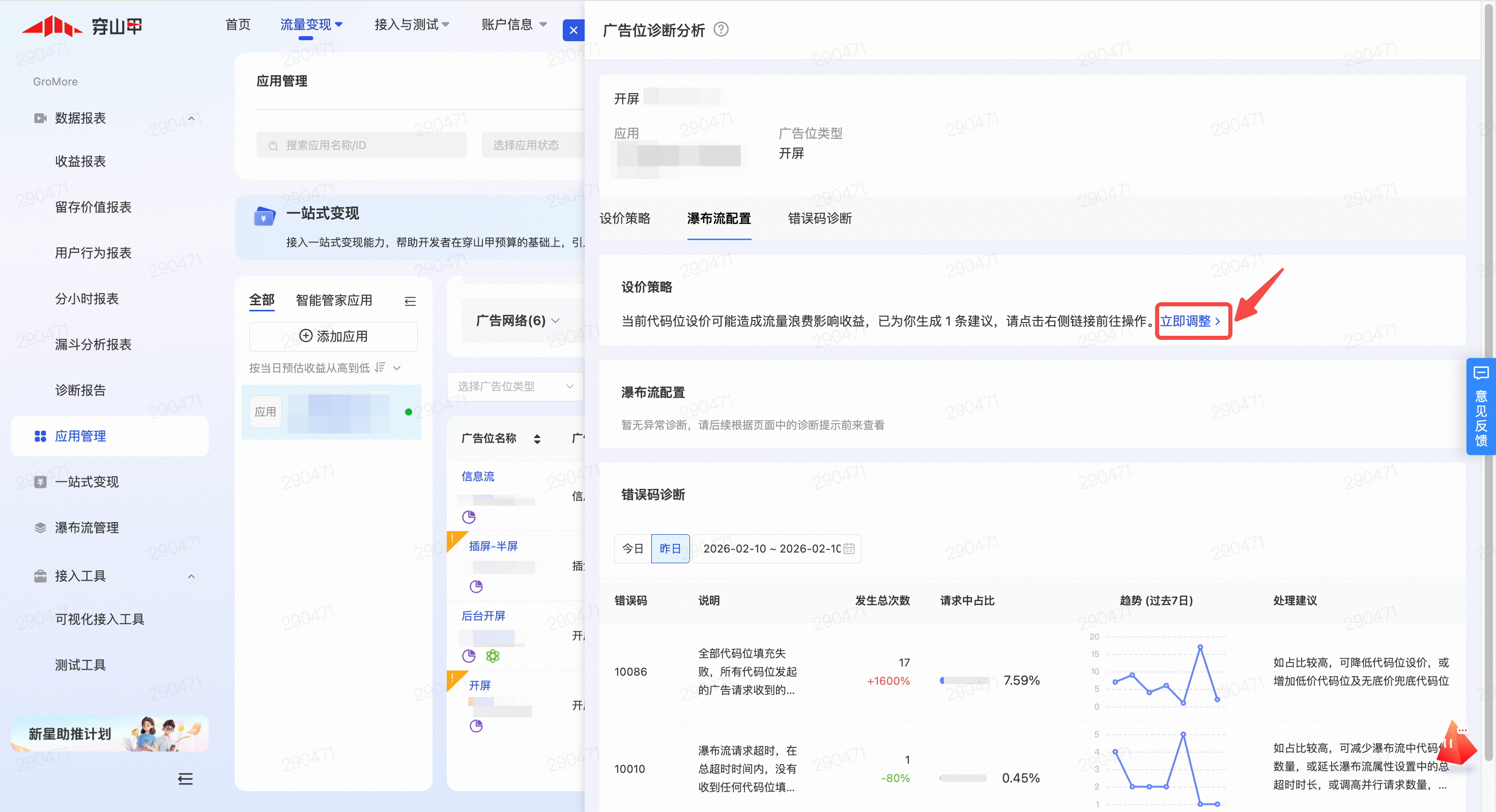
Task: Click the 添加应用 button
Action: pyautogui.click(x=333, y=336)
